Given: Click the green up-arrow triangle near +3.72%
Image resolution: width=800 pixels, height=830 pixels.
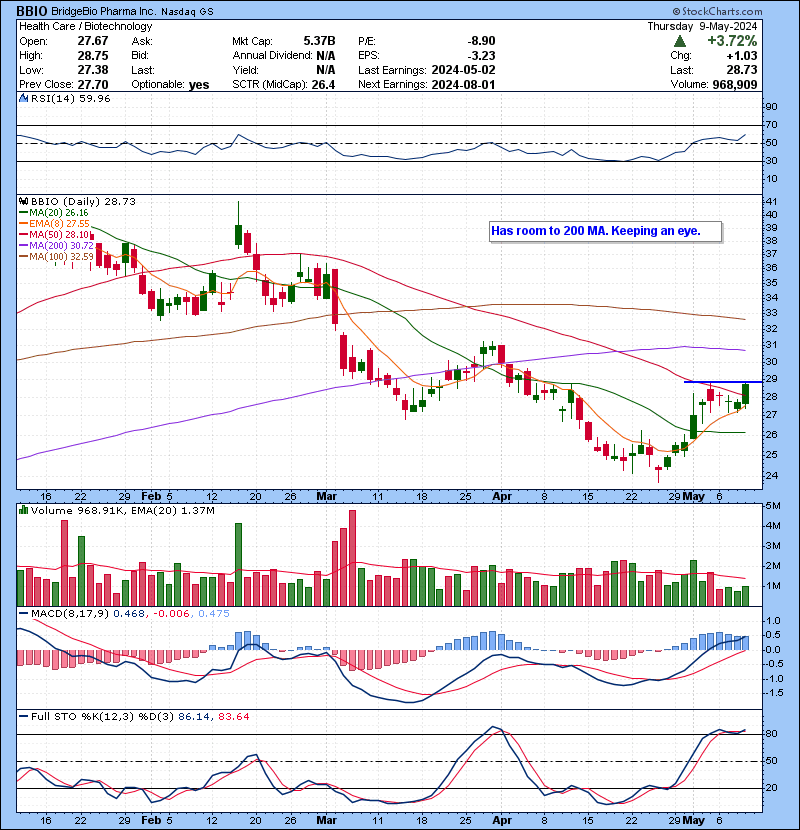Looking at the screenshot, I should [680, 41].
